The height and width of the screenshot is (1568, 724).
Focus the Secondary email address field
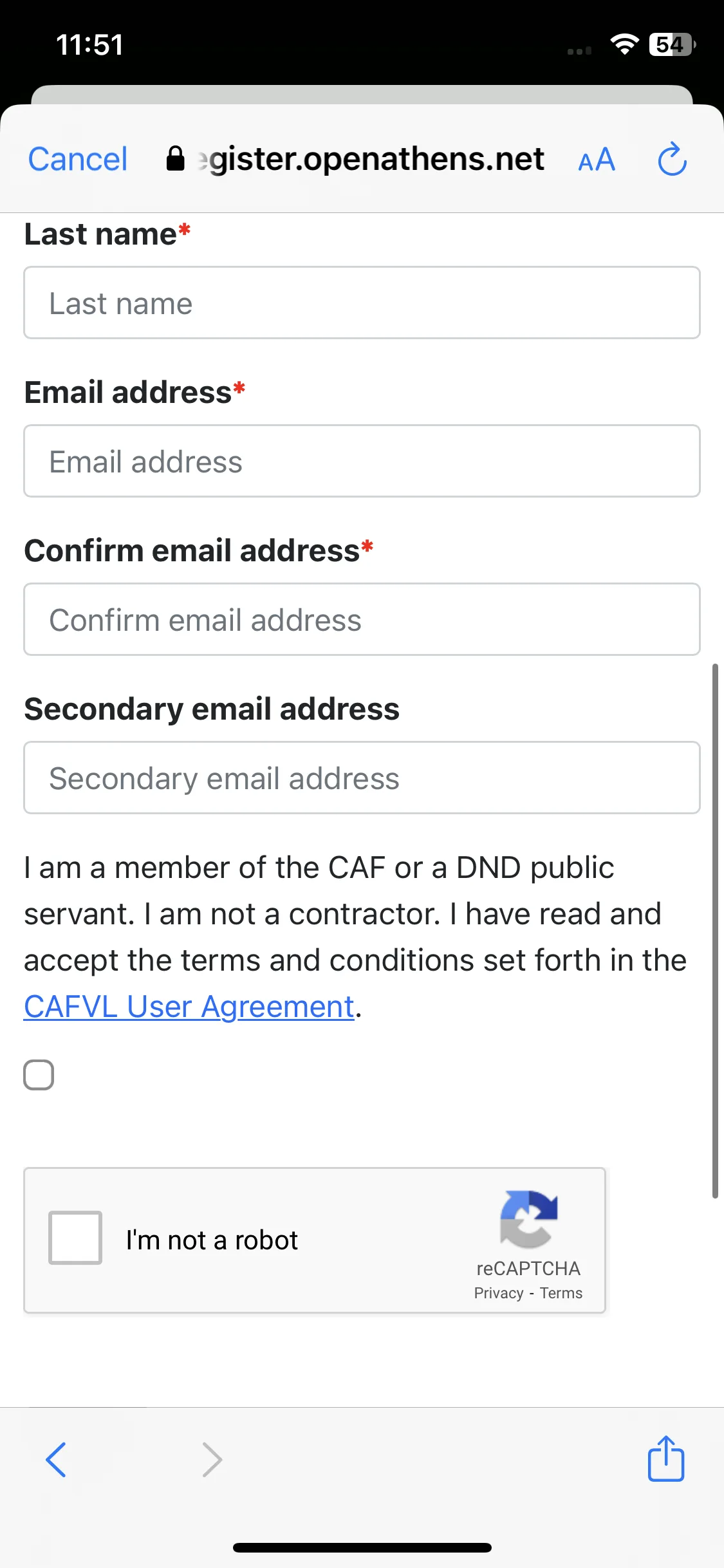coord(362,778)
